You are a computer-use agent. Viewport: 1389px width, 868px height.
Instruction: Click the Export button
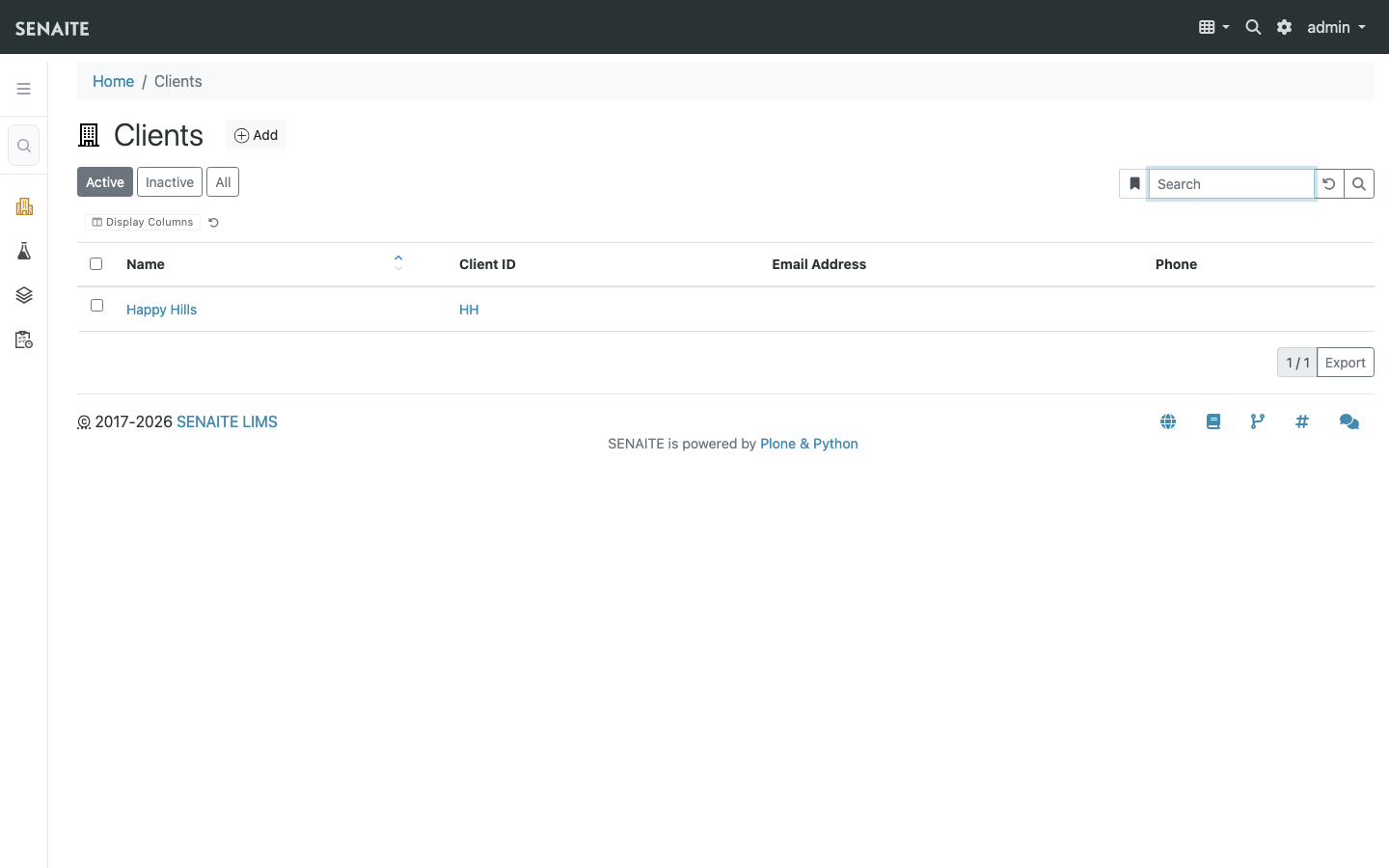click(x=1345, y=363)
